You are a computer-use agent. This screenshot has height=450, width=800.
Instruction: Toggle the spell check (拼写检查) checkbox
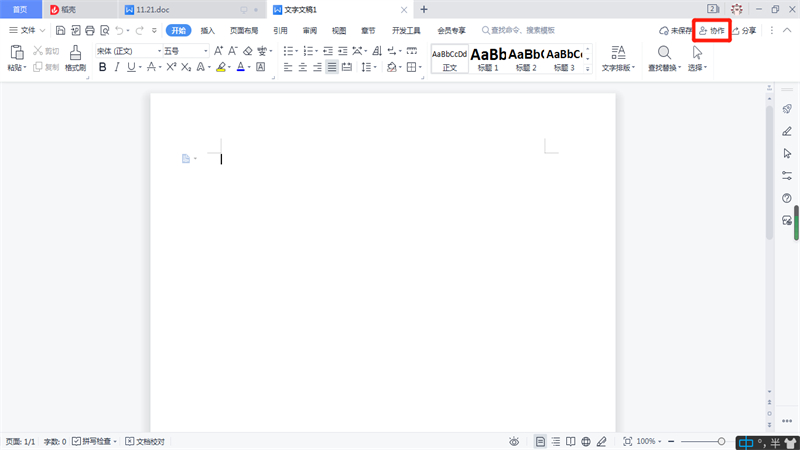pos(78,441)
